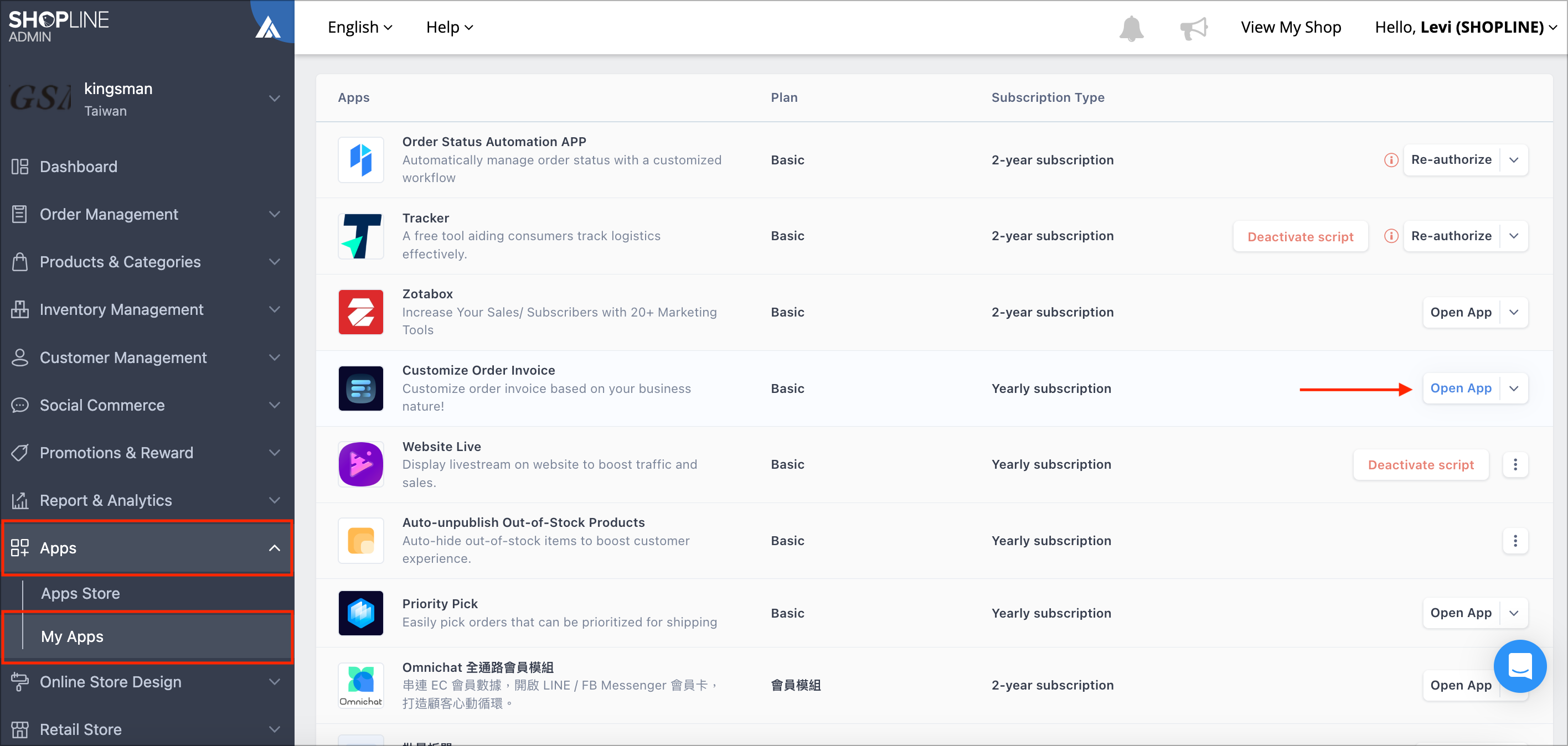Open the kingsman shop switcher dropdown

pyautogui.click(x=275, y=99)
